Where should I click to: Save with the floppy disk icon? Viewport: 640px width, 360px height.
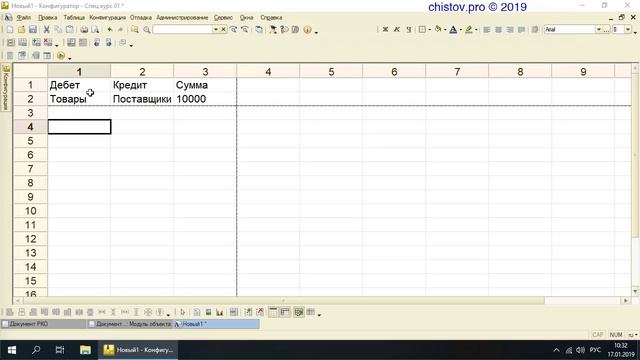33,29
